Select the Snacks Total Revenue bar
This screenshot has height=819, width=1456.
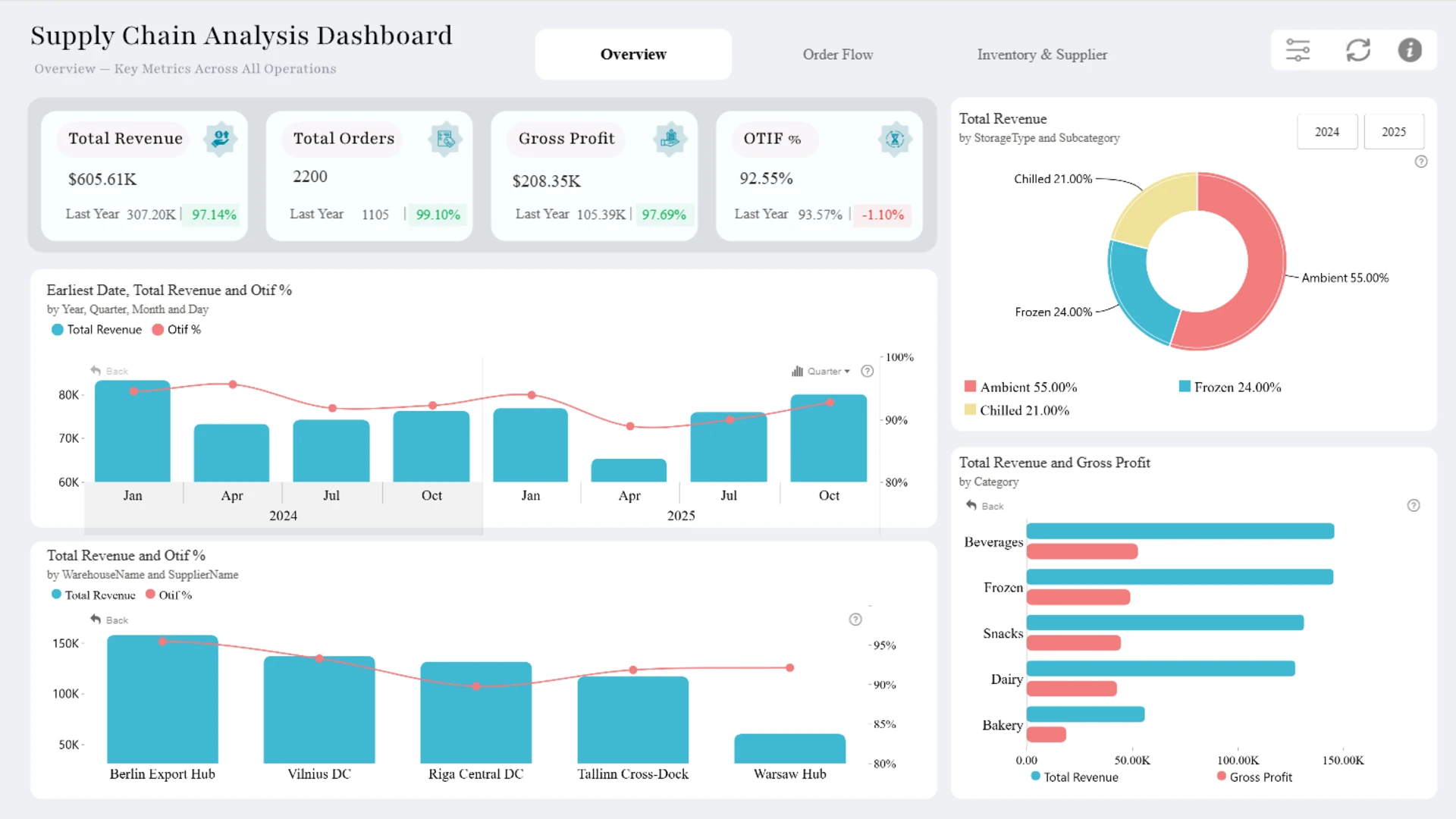tap(1166, 623)
